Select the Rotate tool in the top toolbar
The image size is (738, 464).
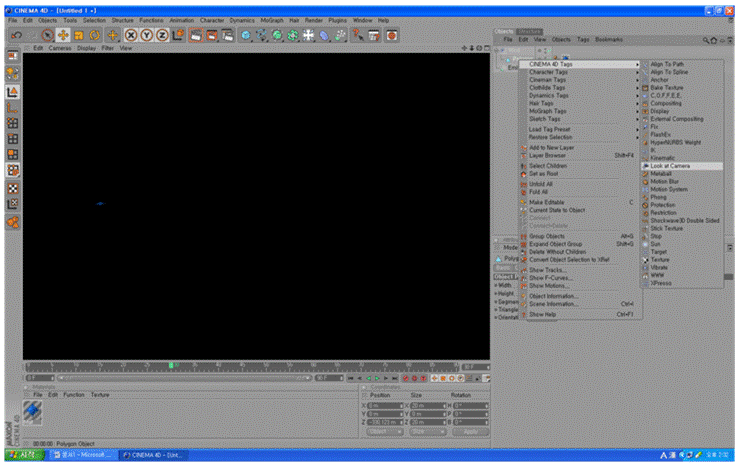click(94, 35)
